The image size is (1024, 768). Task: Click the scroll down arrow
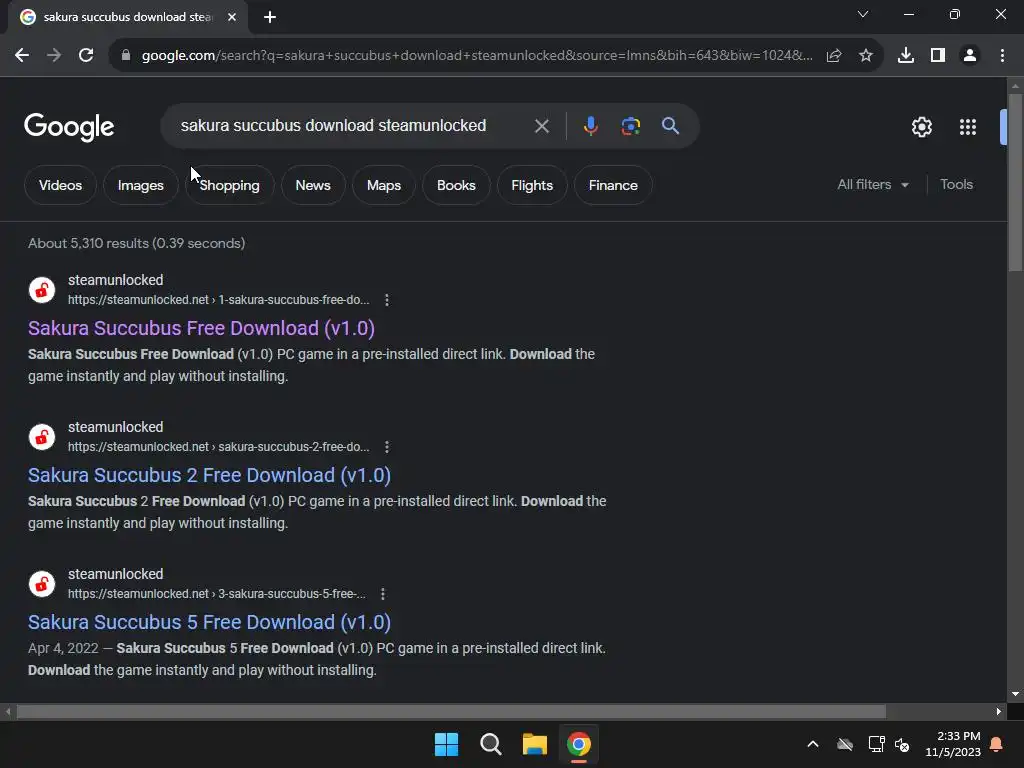1015,694
